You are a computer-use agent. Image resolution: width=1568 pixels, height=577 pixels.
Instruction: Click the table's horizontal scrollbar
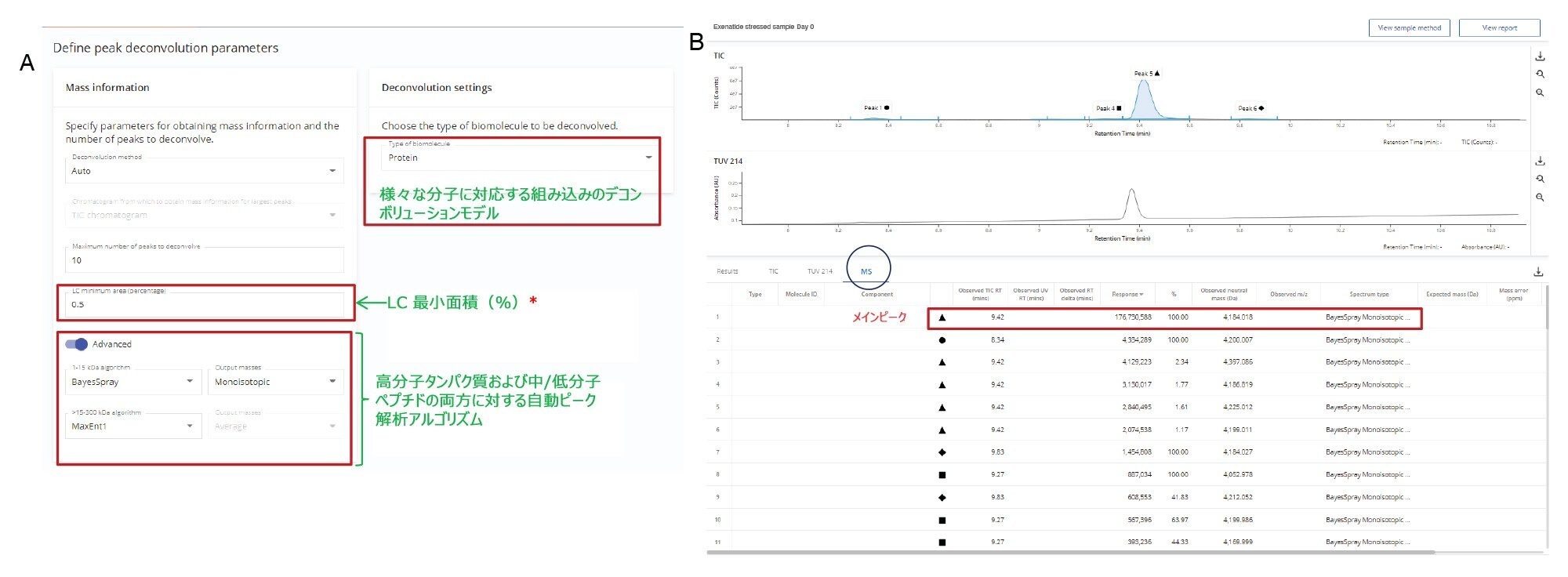pos(1071,553)
